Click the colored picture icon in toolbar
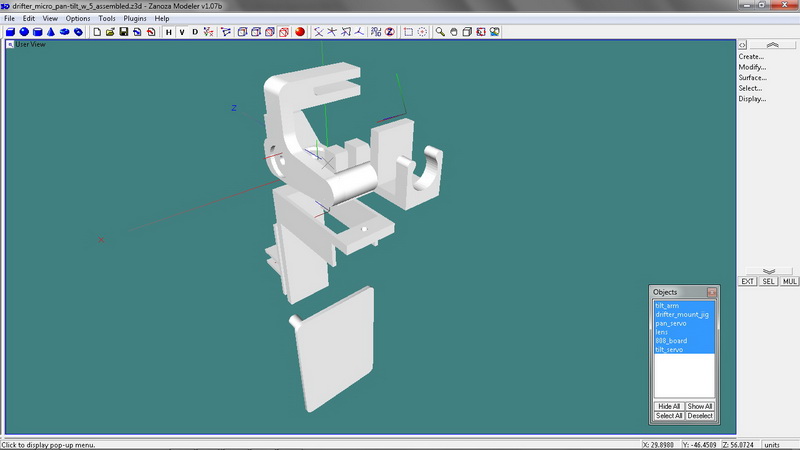The width and height of the screenshot is (800, 450). pyautogui.click(x=494, y=32)
